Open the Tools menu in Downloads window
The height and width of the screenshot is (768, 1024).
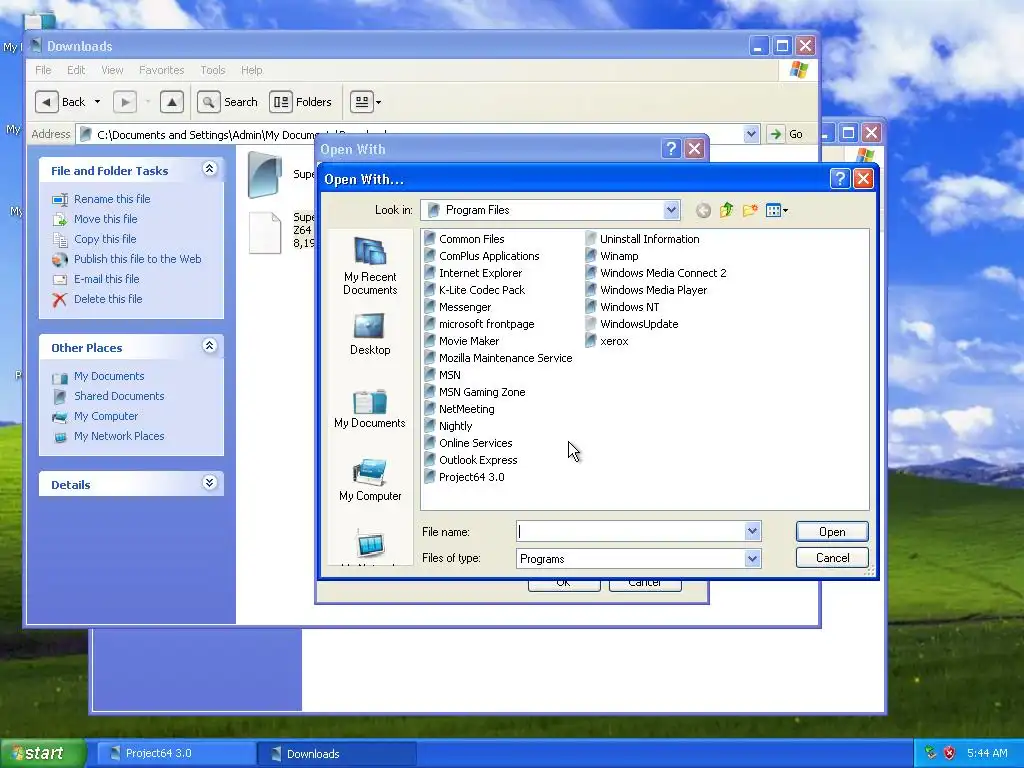[x=212, y=70]
